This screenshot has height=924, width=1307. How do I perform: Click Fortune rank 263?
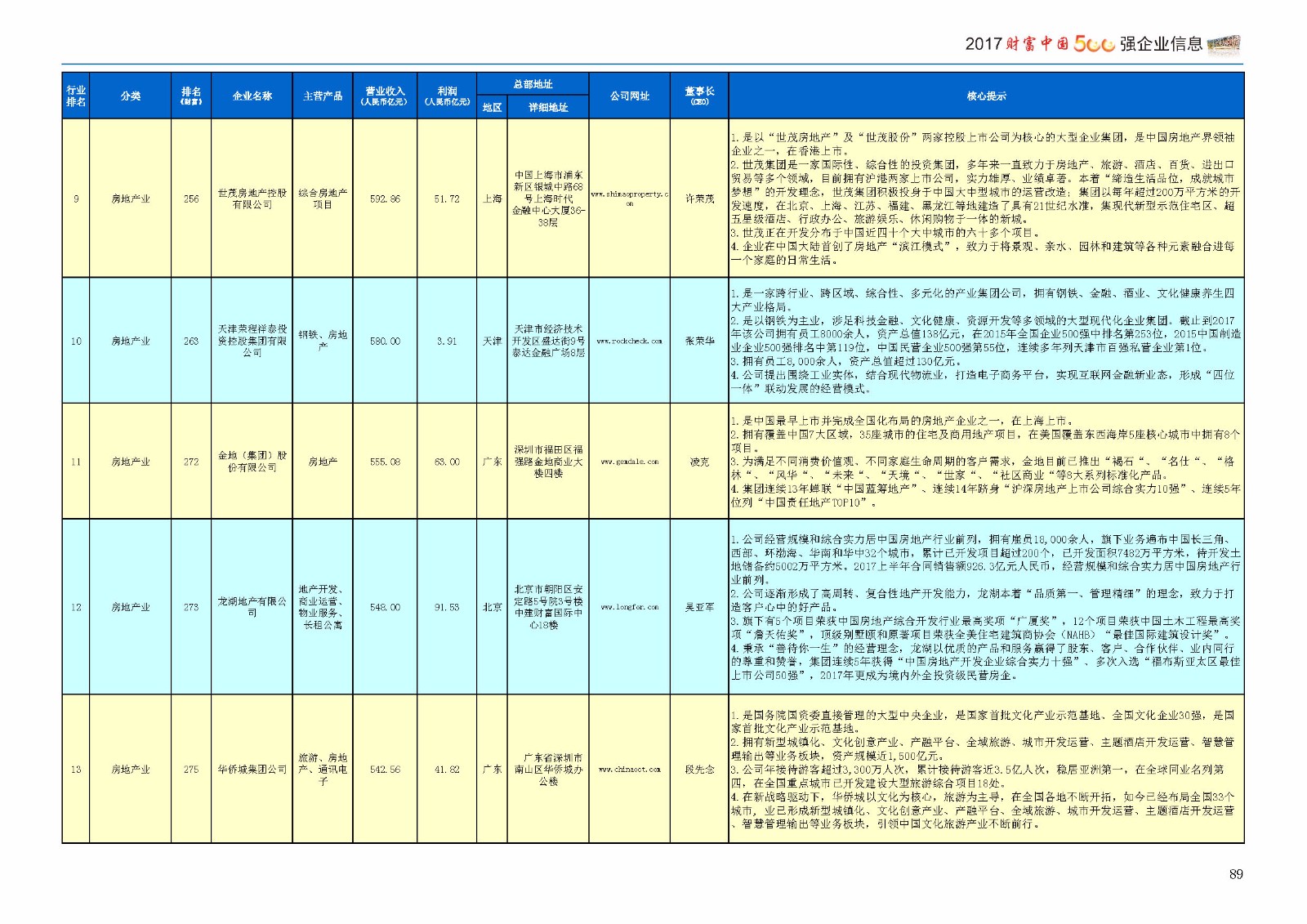(x=191, y=341)
